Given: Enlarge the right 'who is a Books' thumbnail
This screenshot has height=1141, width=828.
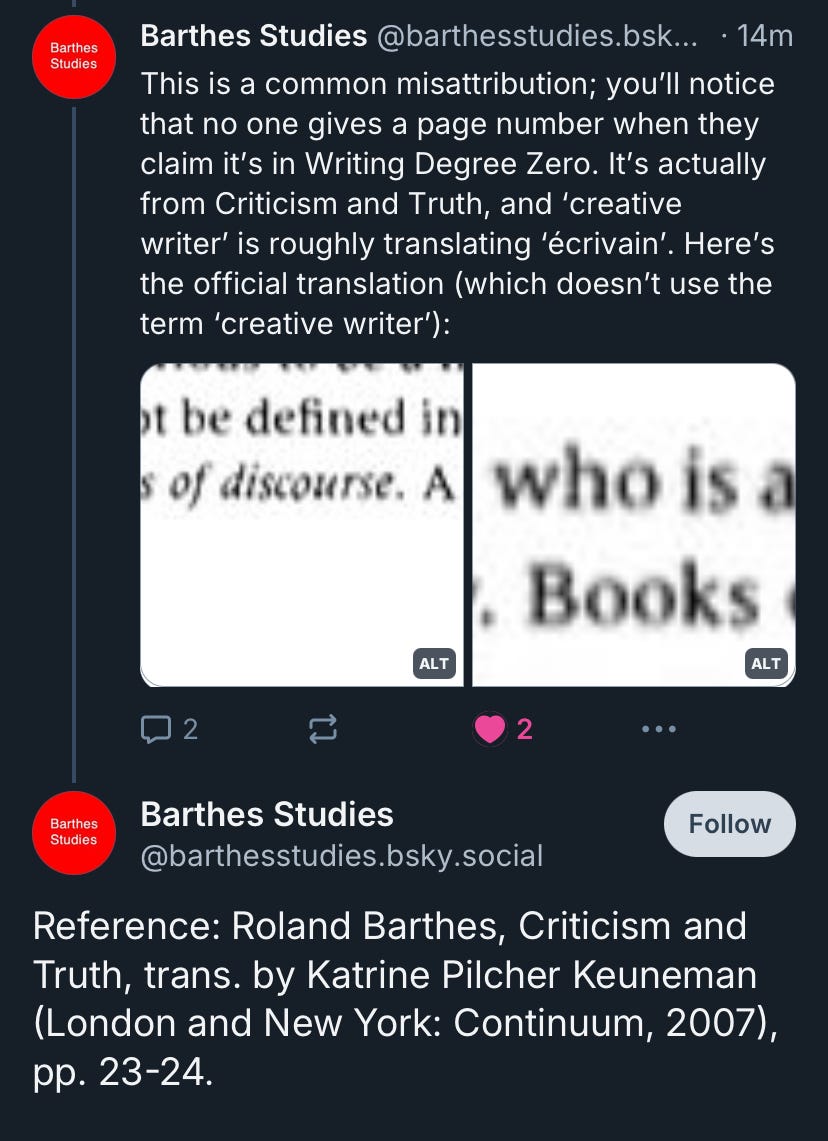Looking at the screenshot, I should pos(634,525).
